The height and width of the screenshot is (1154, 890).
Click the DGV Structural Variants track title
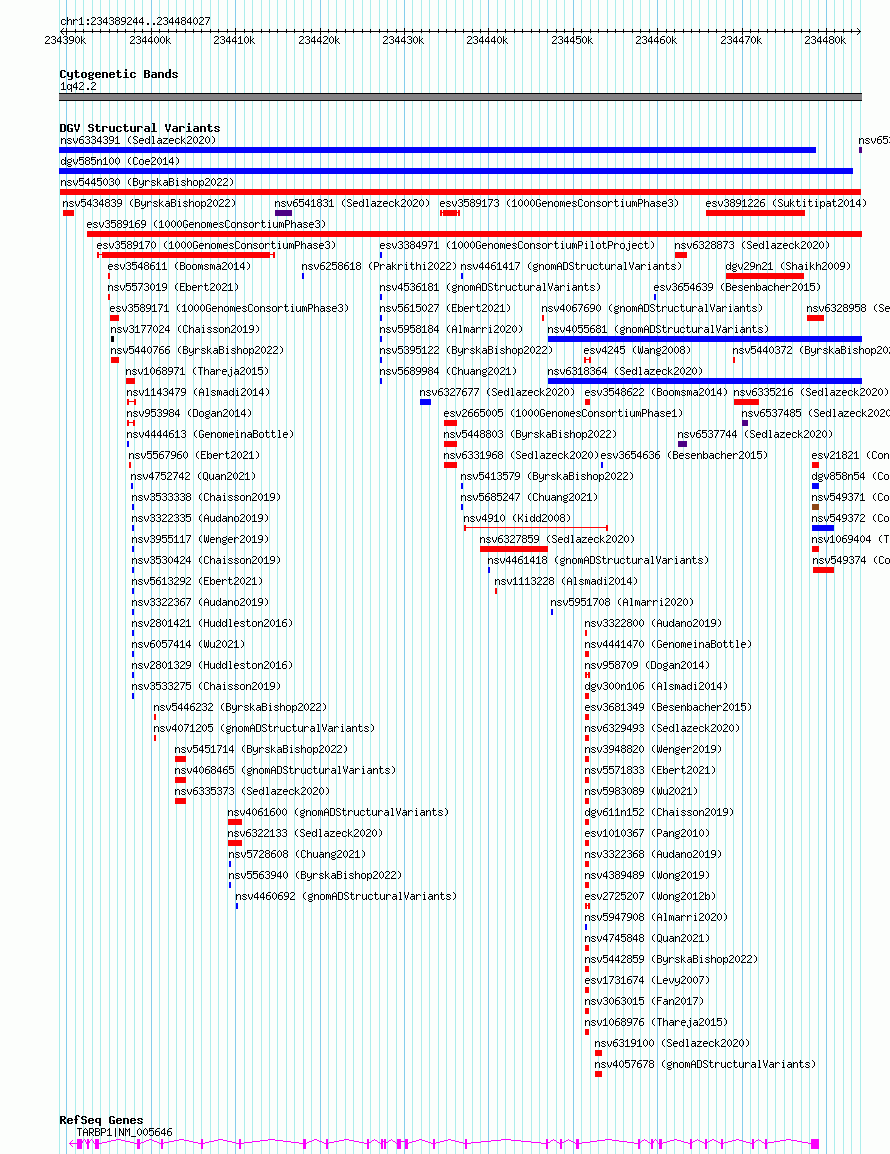140,128
